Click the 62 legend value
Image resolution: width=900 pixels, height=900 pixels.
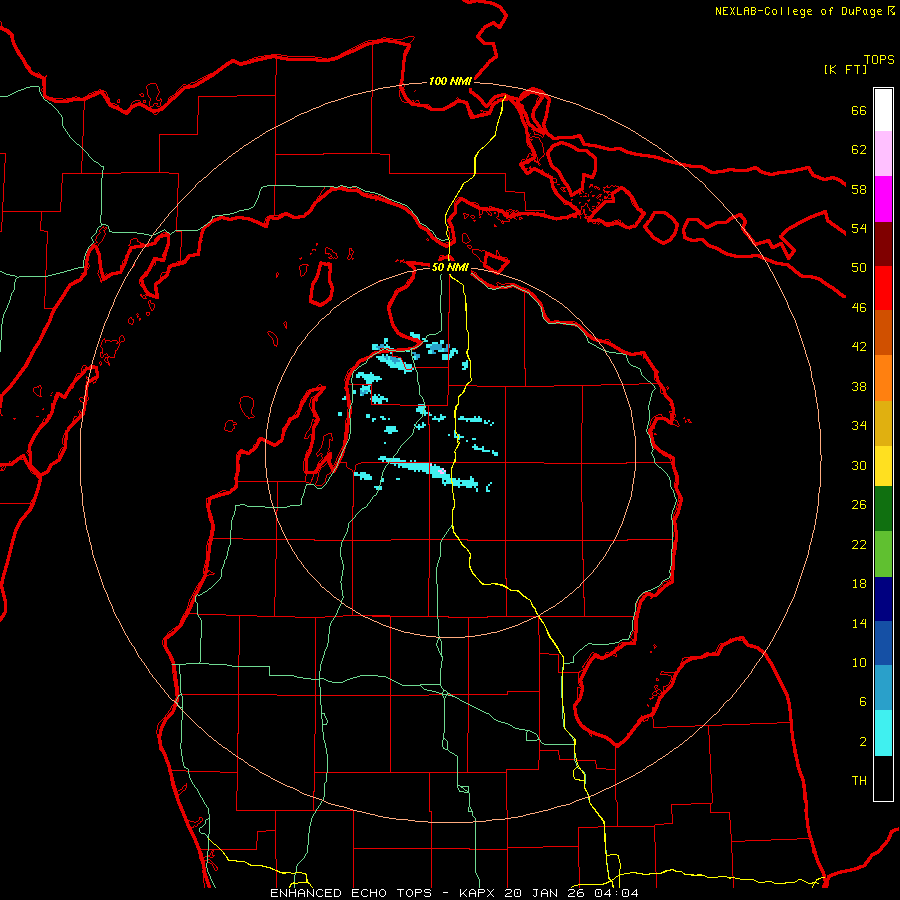tap(859, 150)
